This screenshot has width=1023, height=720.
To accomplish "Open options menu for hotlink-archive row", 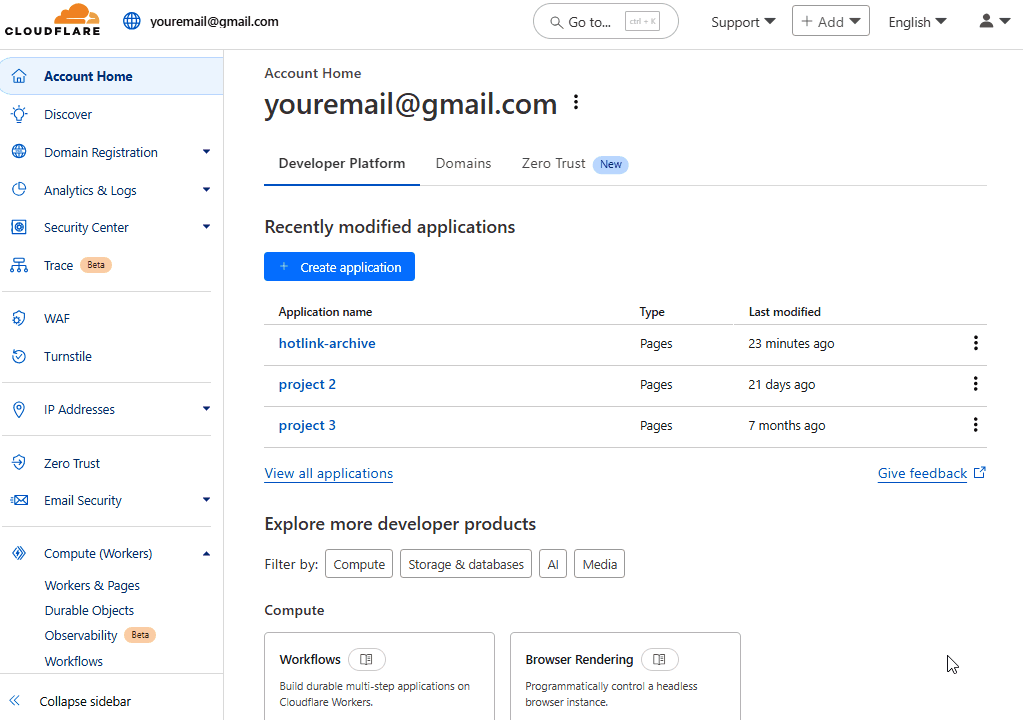I will [975, 343].
